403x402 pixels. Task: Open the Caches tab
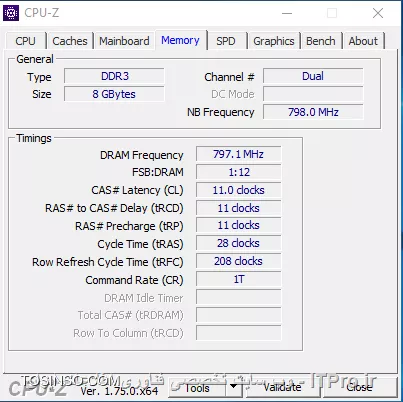70,41
